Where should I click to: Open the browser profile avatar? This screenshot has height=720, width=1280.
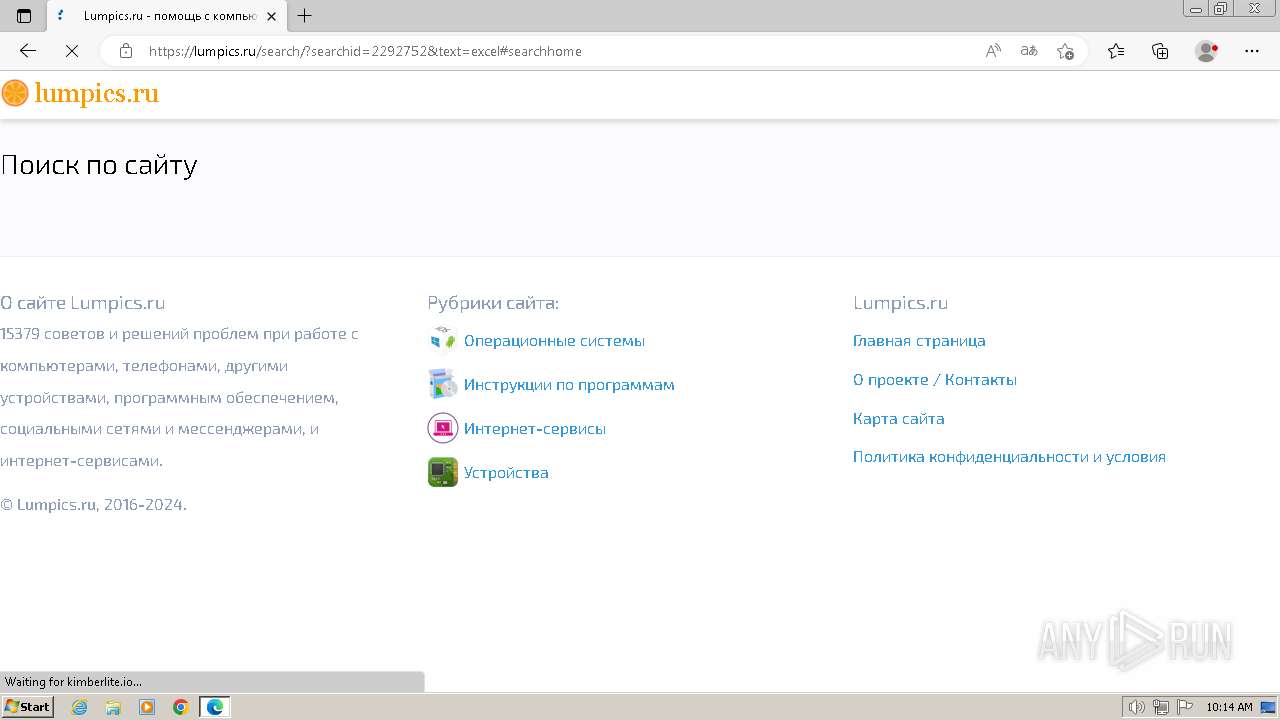[1207, 51]
